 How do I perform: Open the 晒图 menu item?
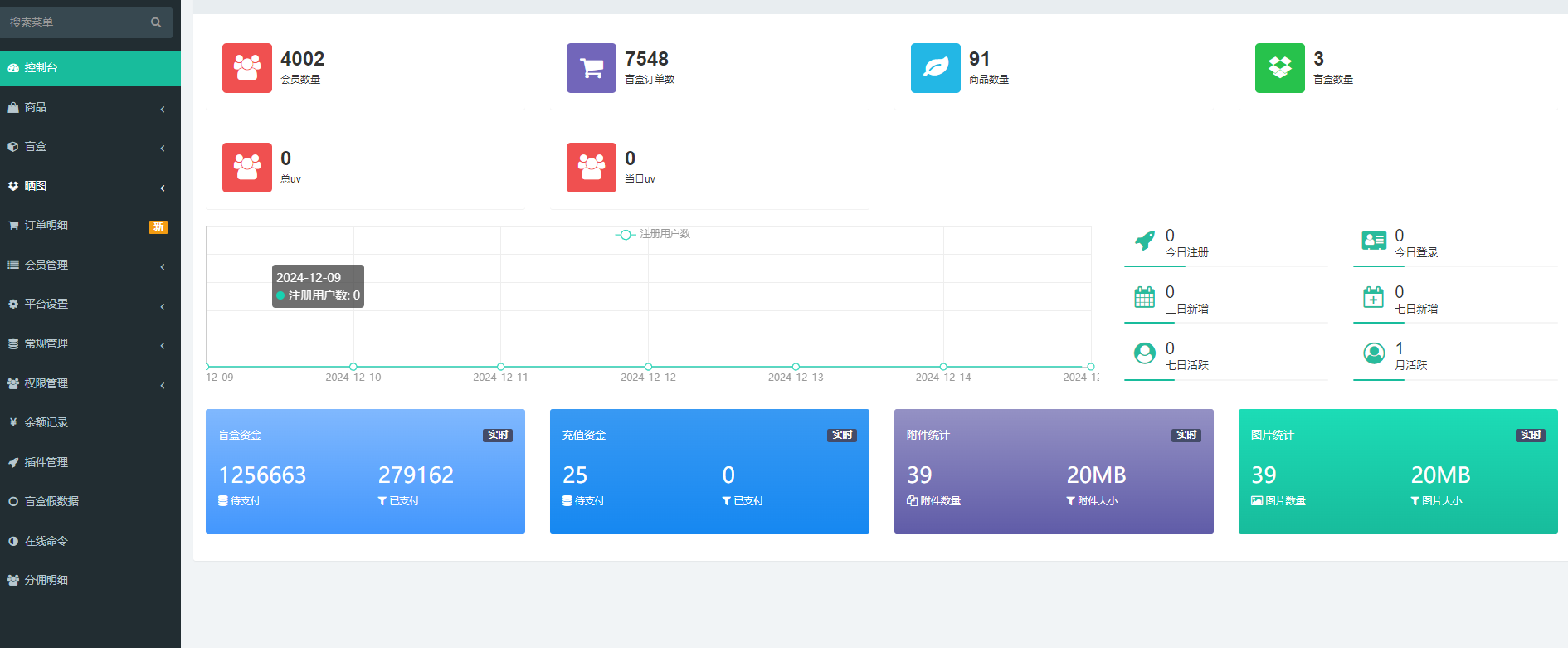90,186
